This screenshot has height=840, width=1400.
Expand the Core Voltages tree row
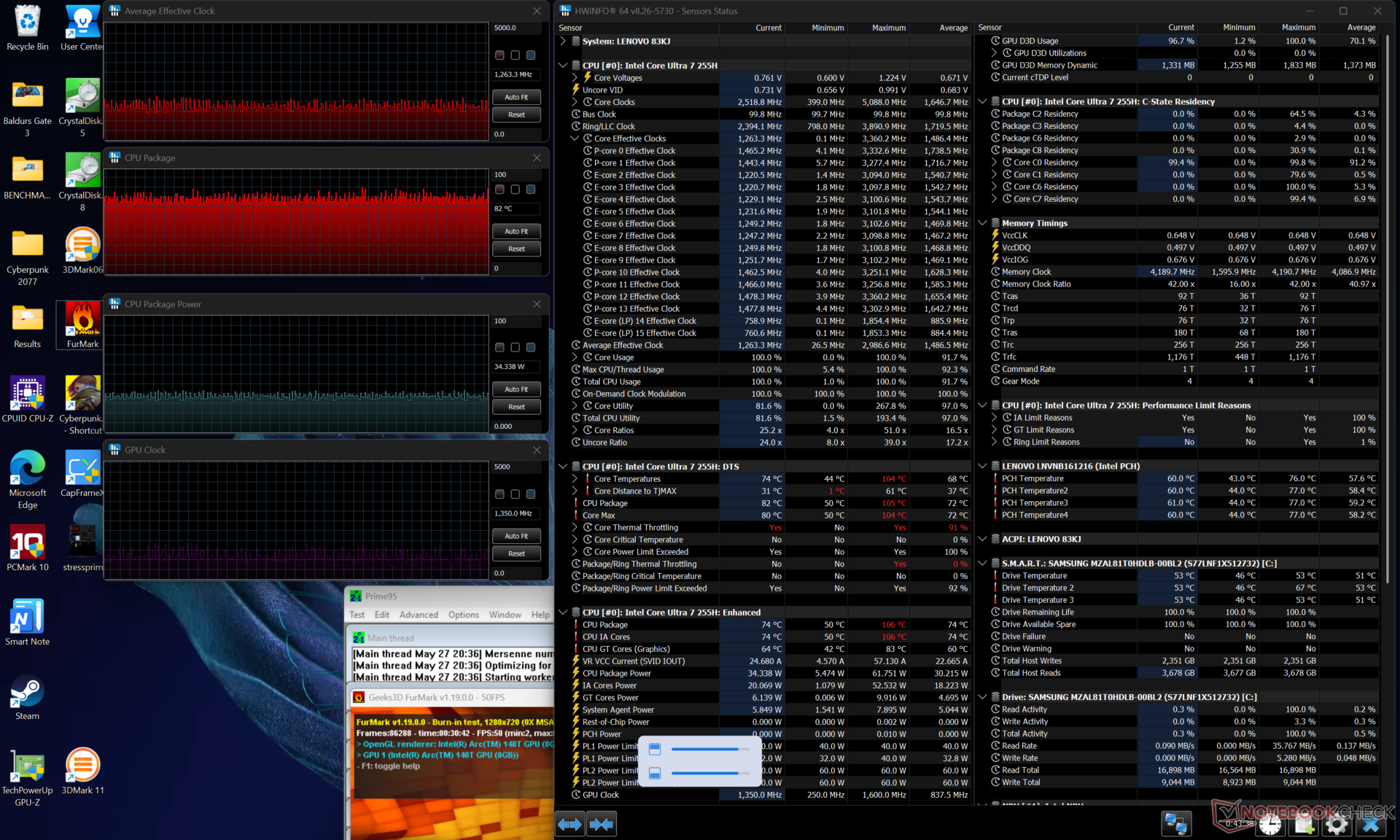point(575,78)
